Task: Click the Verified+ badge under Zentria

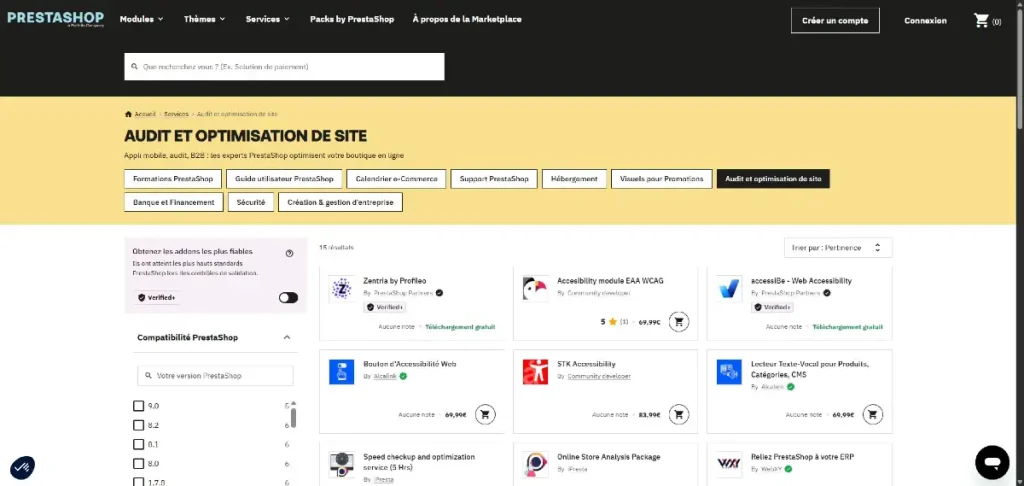Action: tap(385, 307)
